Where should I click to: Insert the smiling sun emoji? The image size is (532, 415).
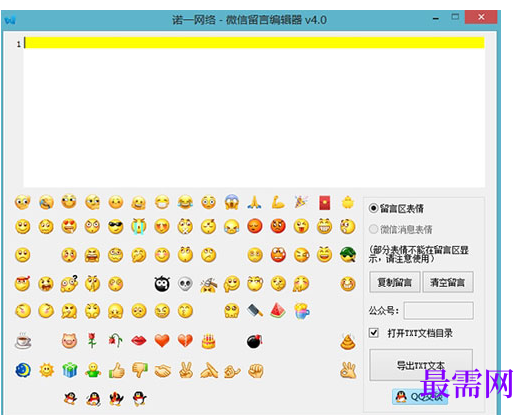click(x=46, y=370)
